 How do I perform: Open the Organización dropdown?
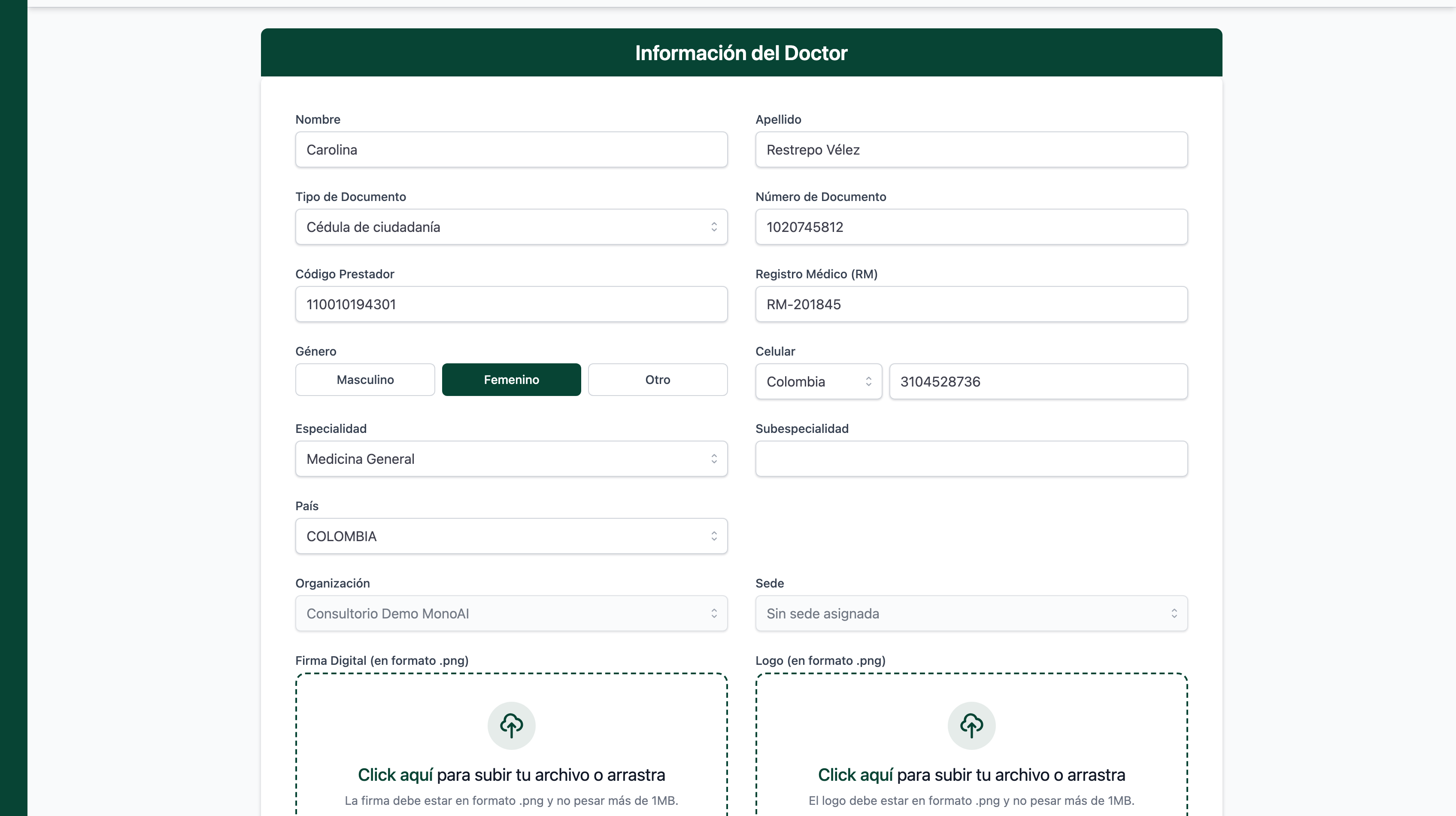tap(511, 614)
